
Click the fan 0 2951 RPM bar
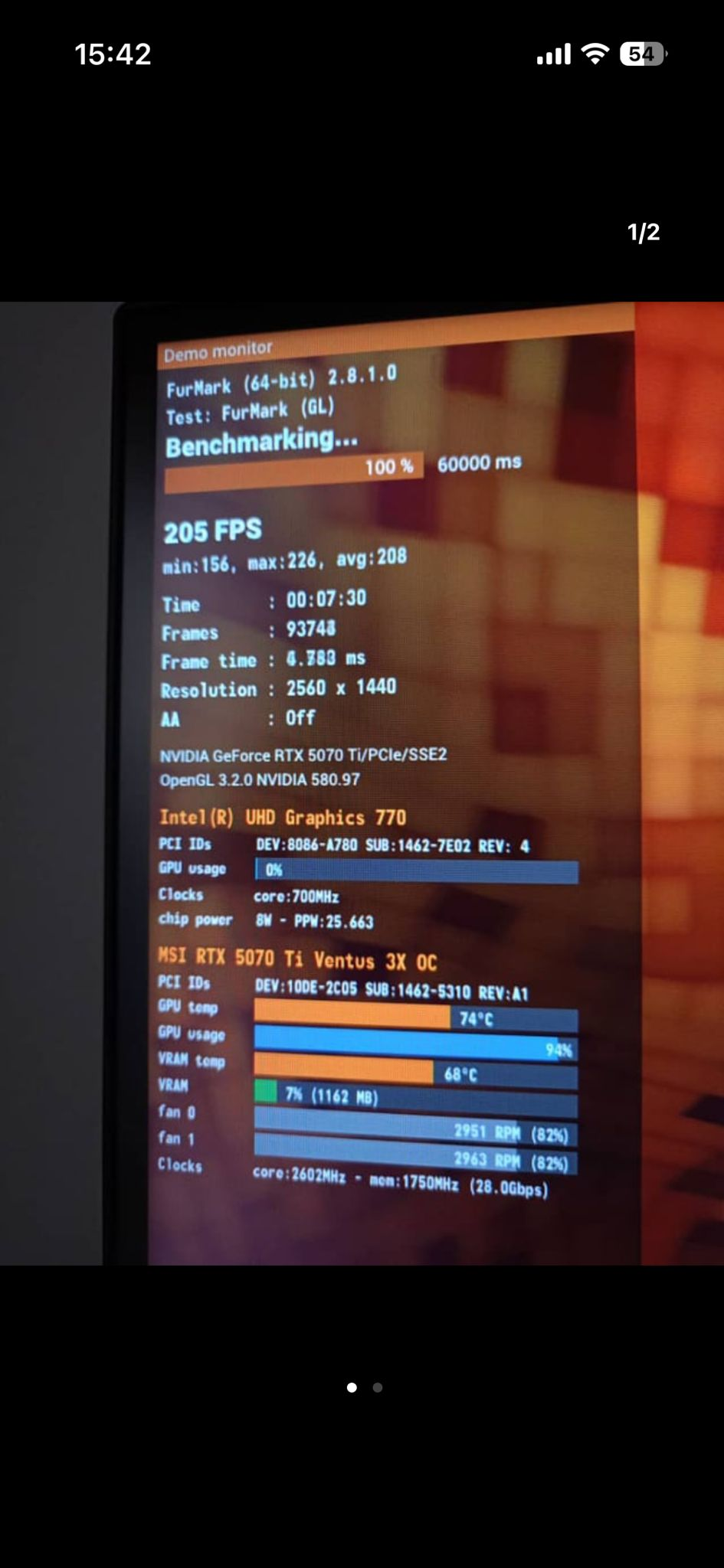click(x=416, y=1125)
